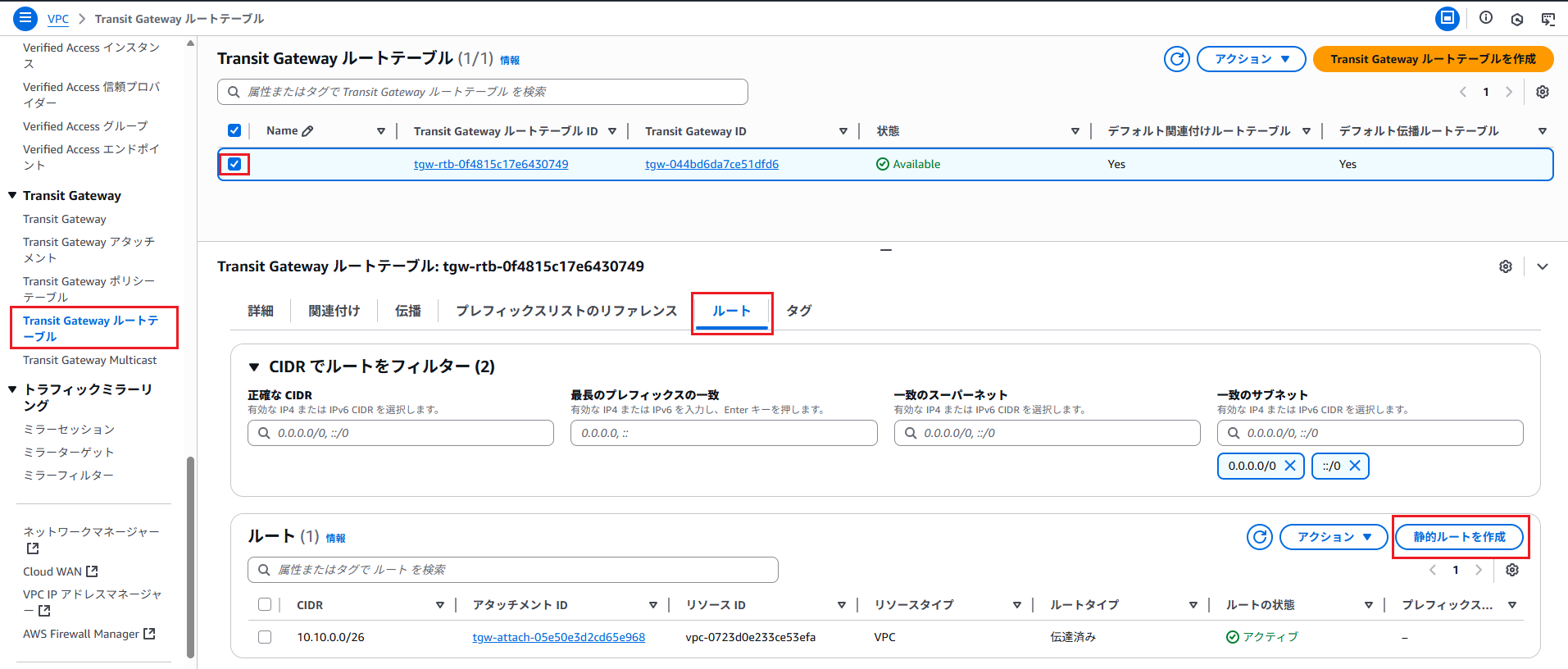Go to previous page of routes

1433,570
